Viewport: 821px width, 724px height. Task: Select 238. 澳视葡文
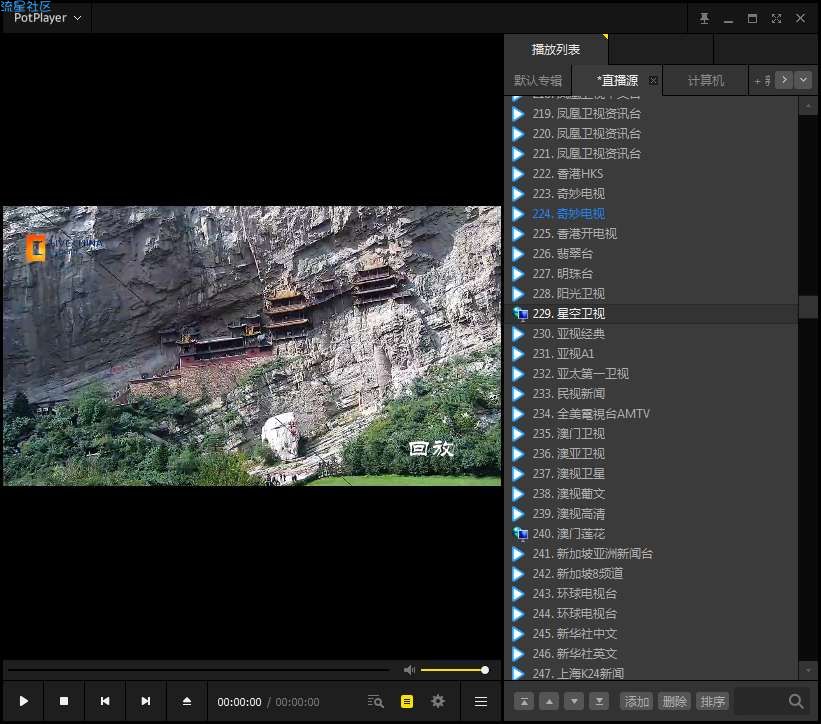pyautogui.click(x=651, y=494)
